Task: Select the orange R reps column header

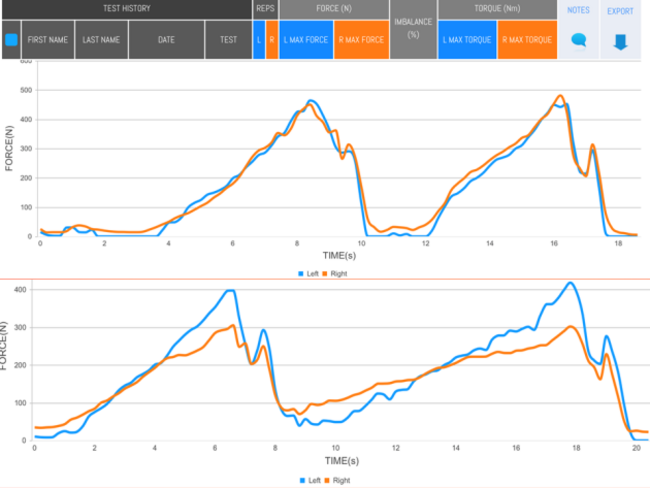Action: (x=271, y=40)
